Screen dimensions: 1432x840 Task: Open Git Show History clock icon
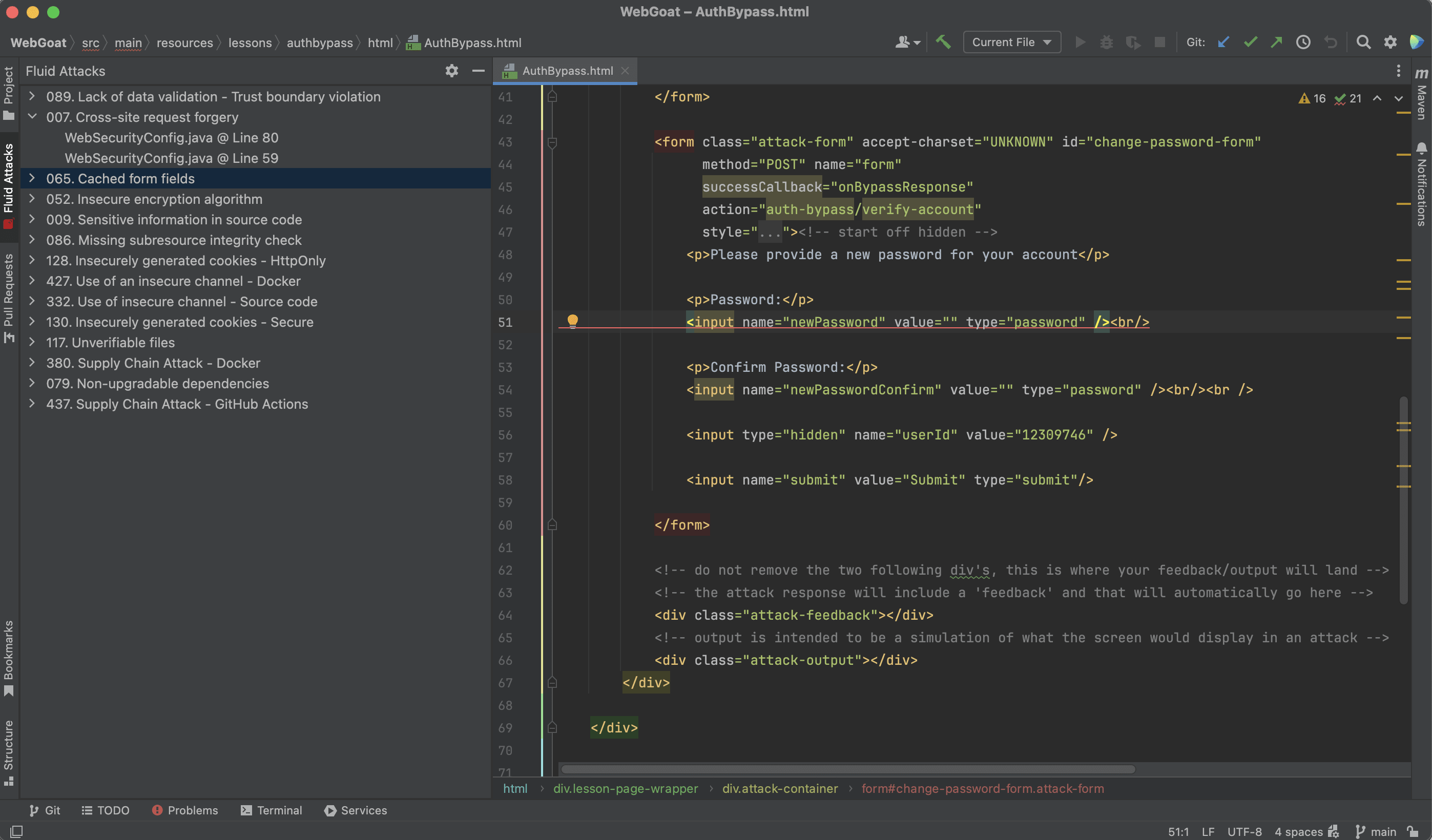pyautogui.click(x=1303, y=42)
